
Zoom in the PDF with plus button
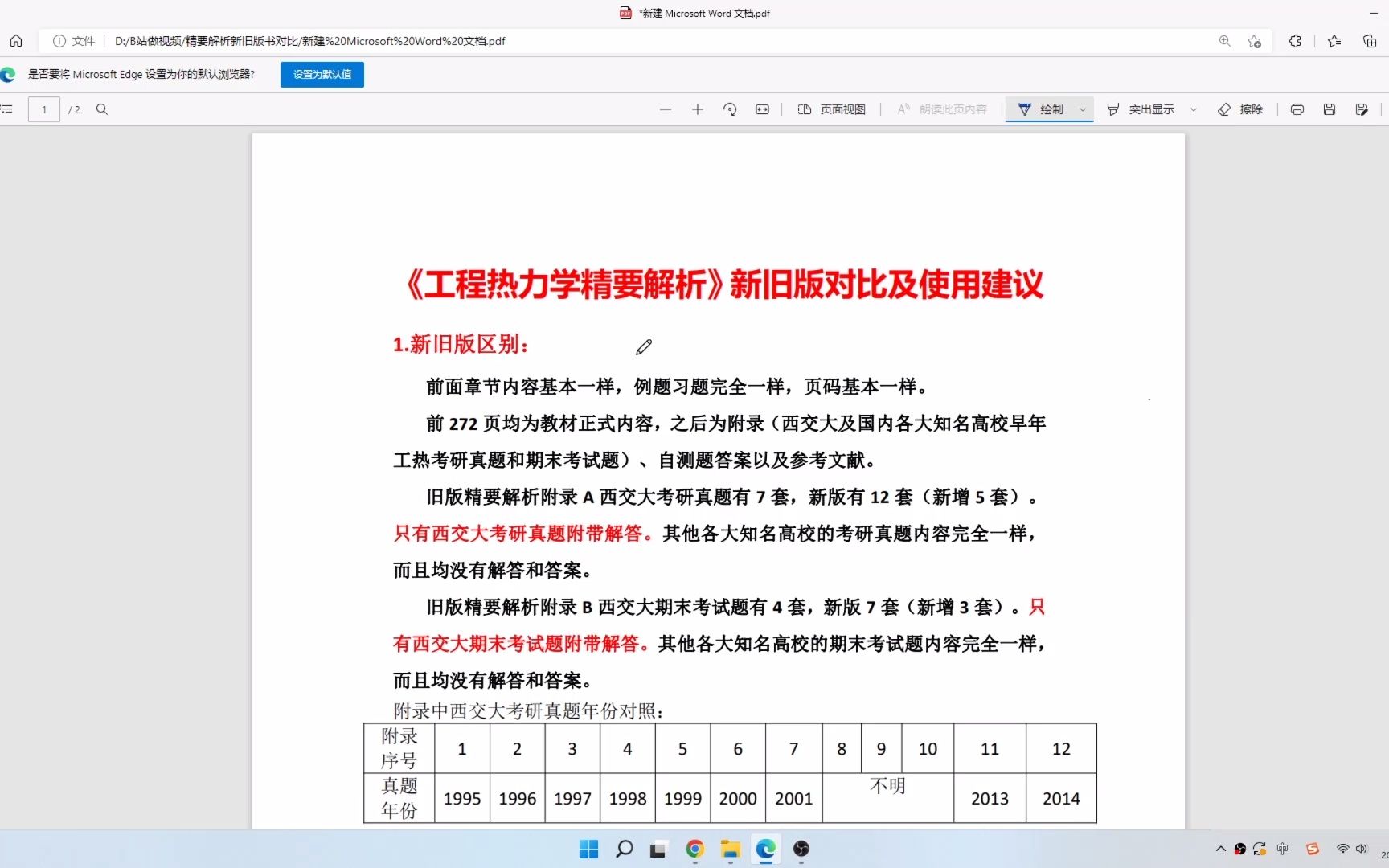[698, 109]
